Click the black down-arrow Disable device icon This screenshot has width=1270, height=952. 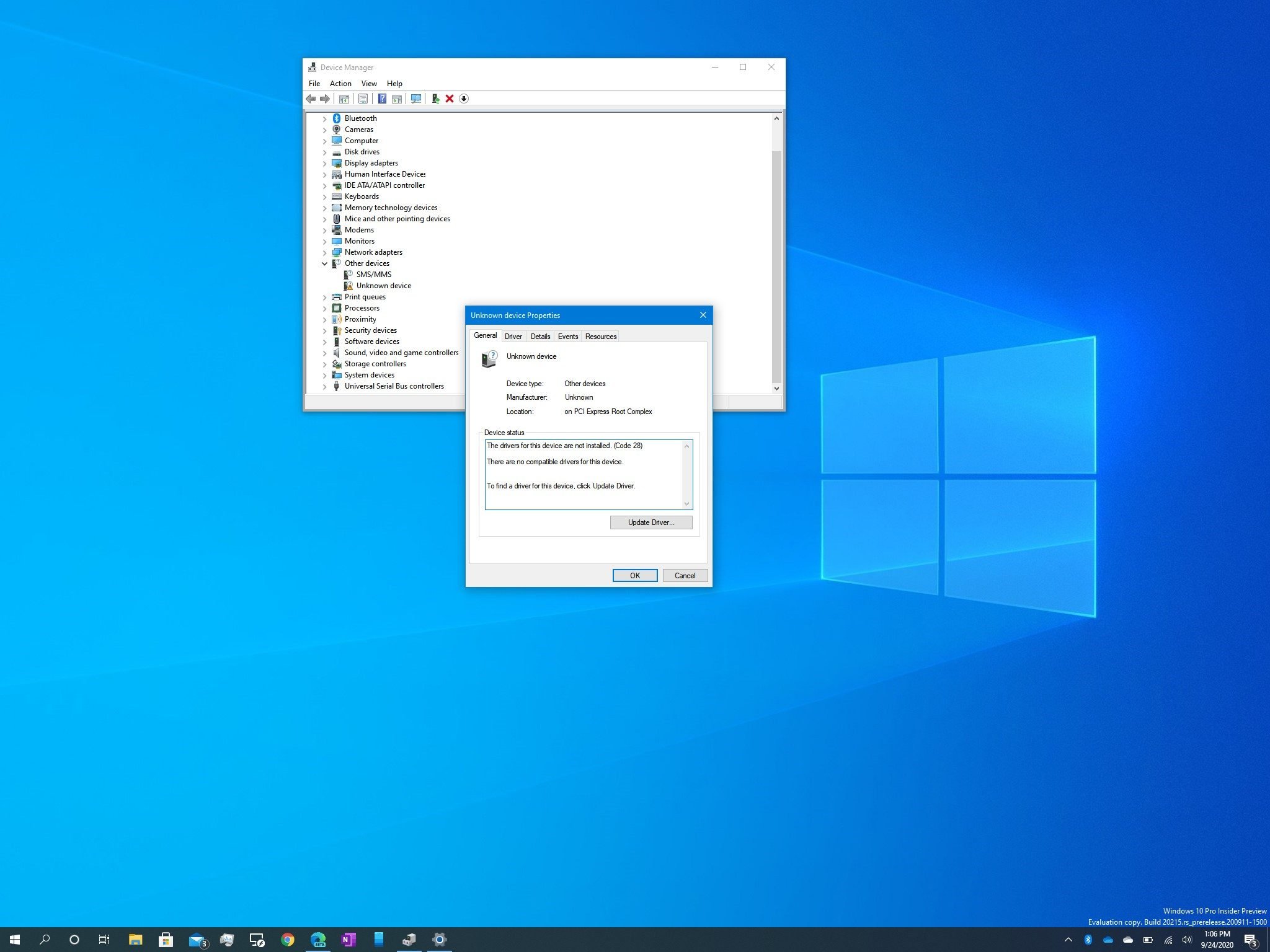click(464, 99)
